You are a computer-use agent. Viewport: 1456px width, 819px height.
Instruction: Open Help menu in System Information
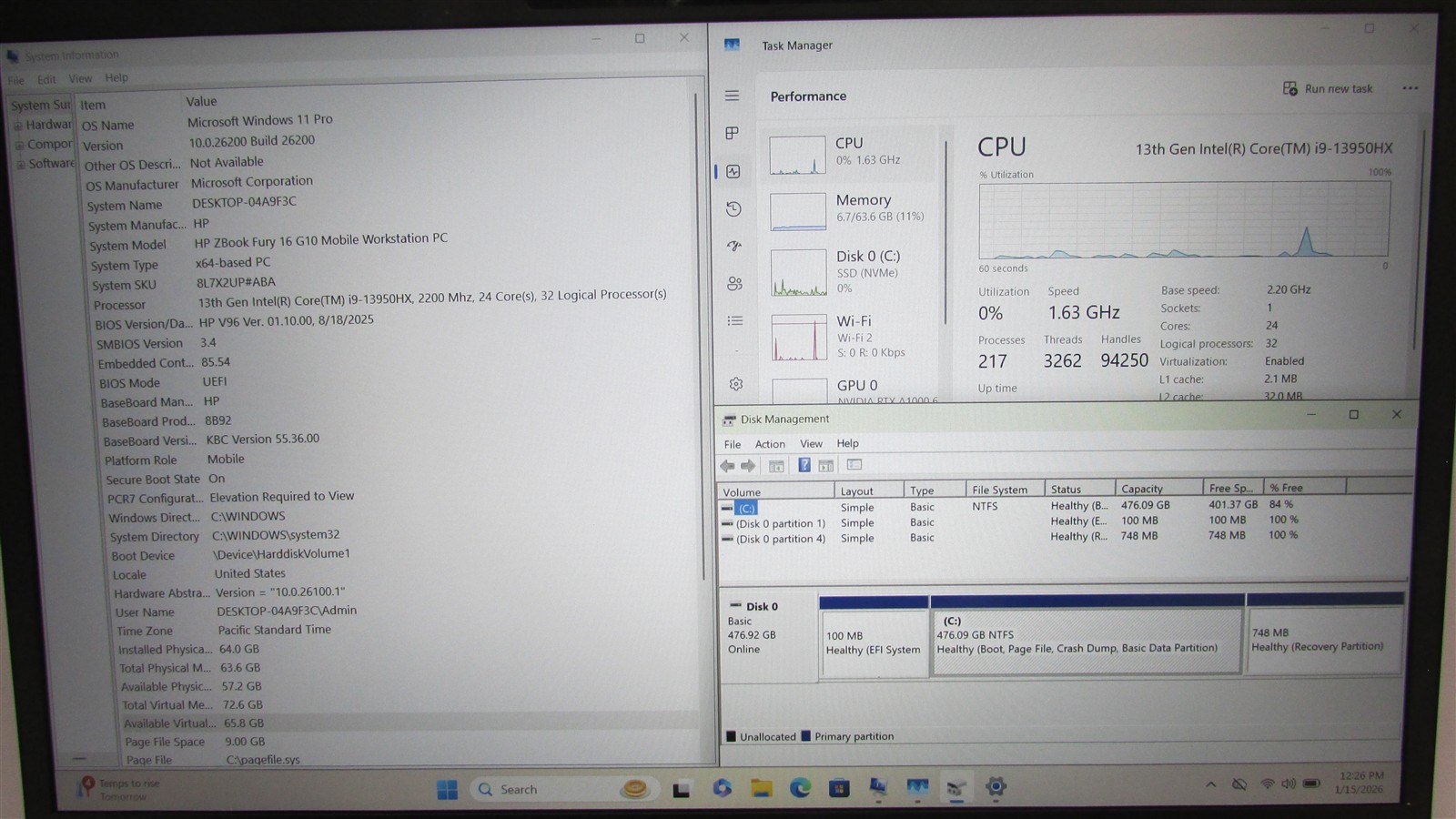[x=116, y=77]
